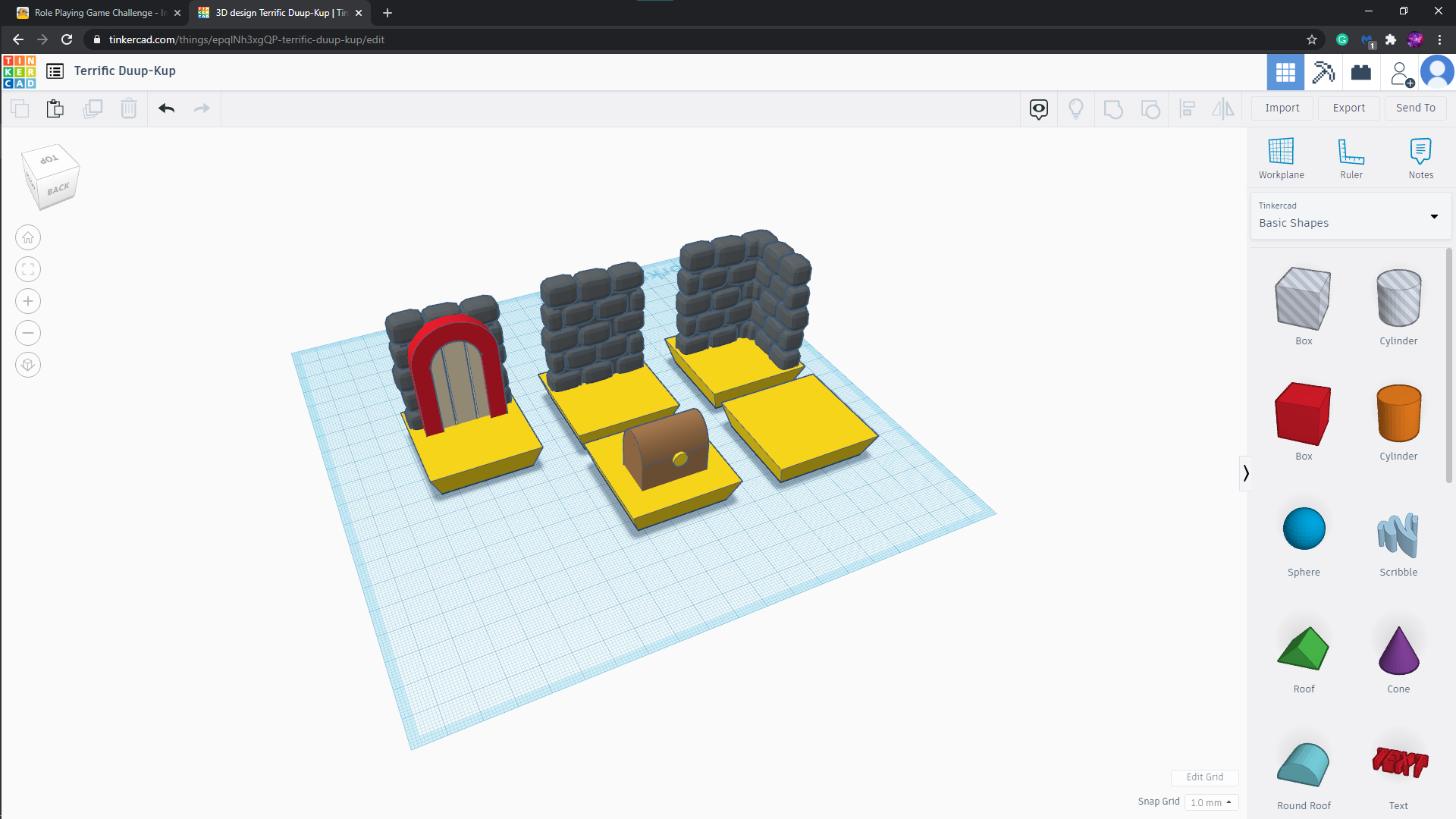Select the treasure chest model

pyautogui.click(x=667, y=450)
